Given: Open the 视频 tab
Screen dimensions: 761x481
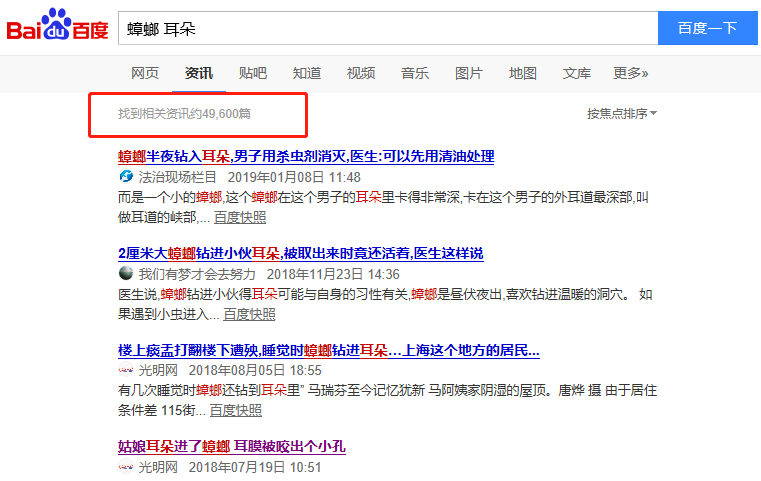Looking at the screenshot, I should coord(361,73).
